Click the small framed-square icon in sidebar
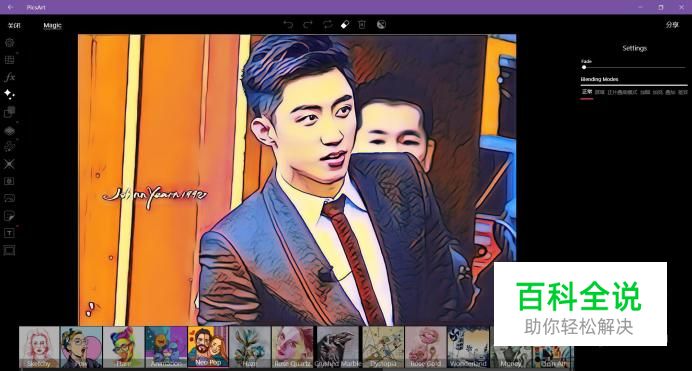 click(x=9, y=181)
